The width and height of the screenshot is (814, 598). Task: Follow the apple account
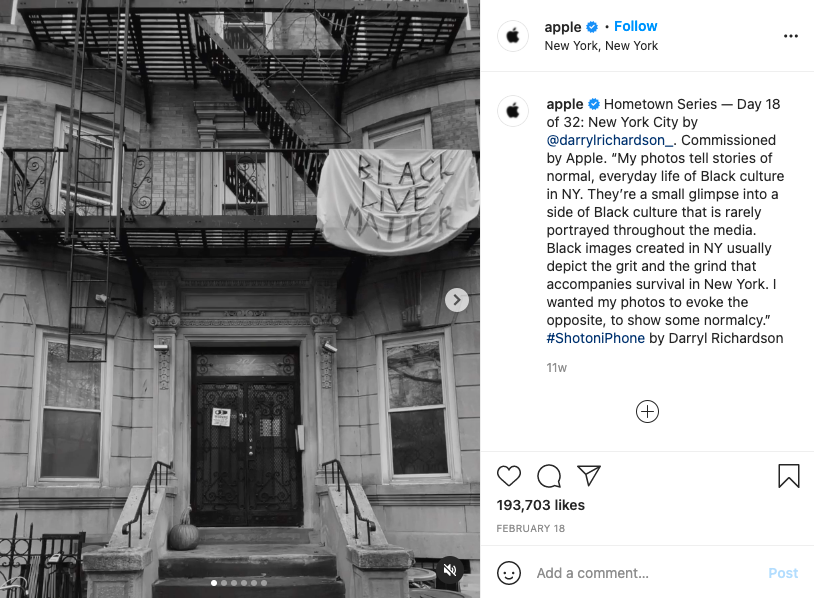(x=635, y=26)
